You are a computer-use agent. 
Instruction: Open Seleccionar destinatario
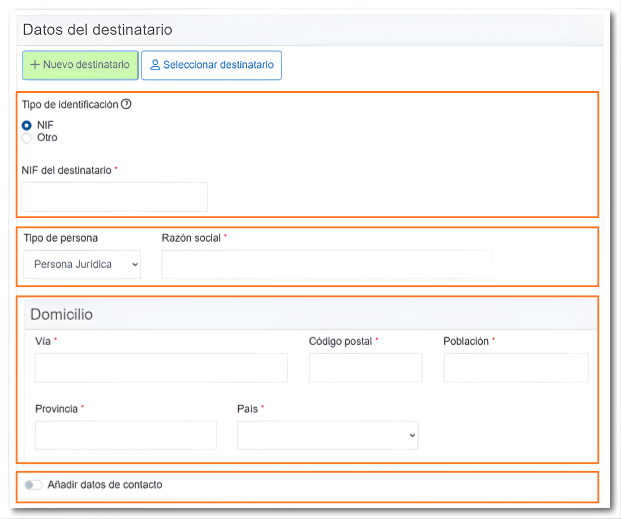(x=211, y=65)
